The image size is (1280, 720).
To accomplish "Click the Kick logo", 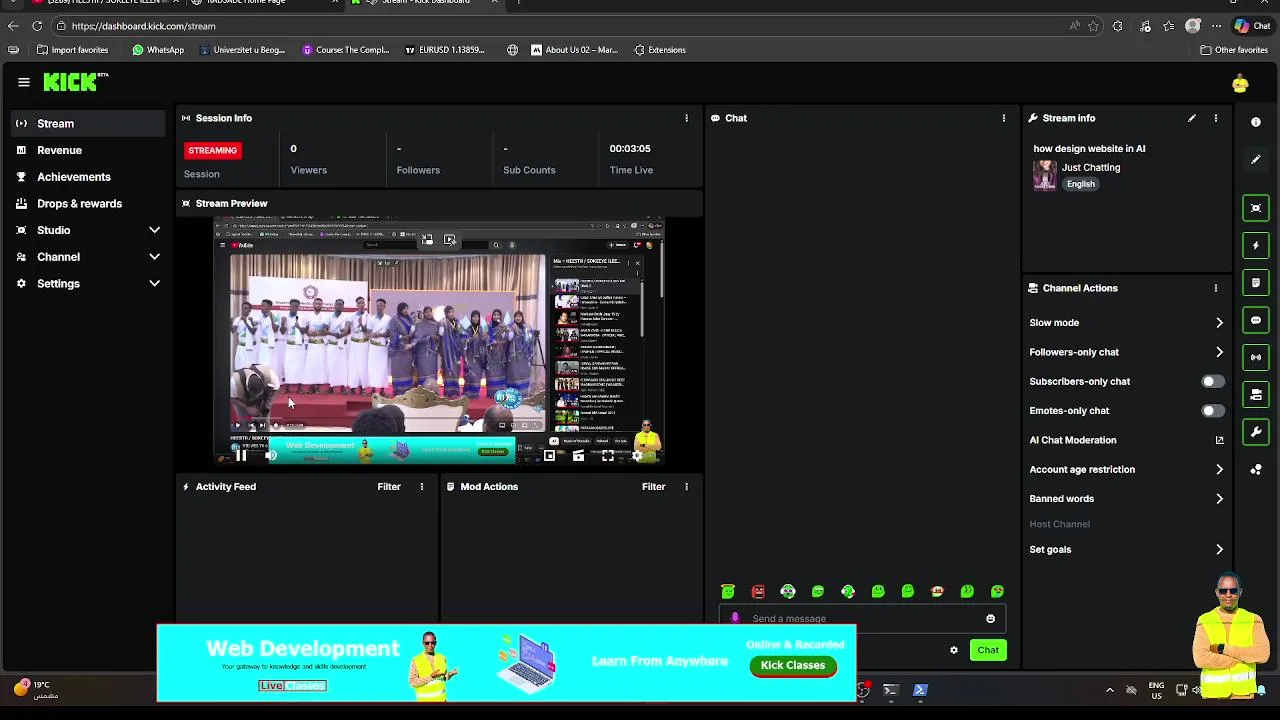I will 74,82.
